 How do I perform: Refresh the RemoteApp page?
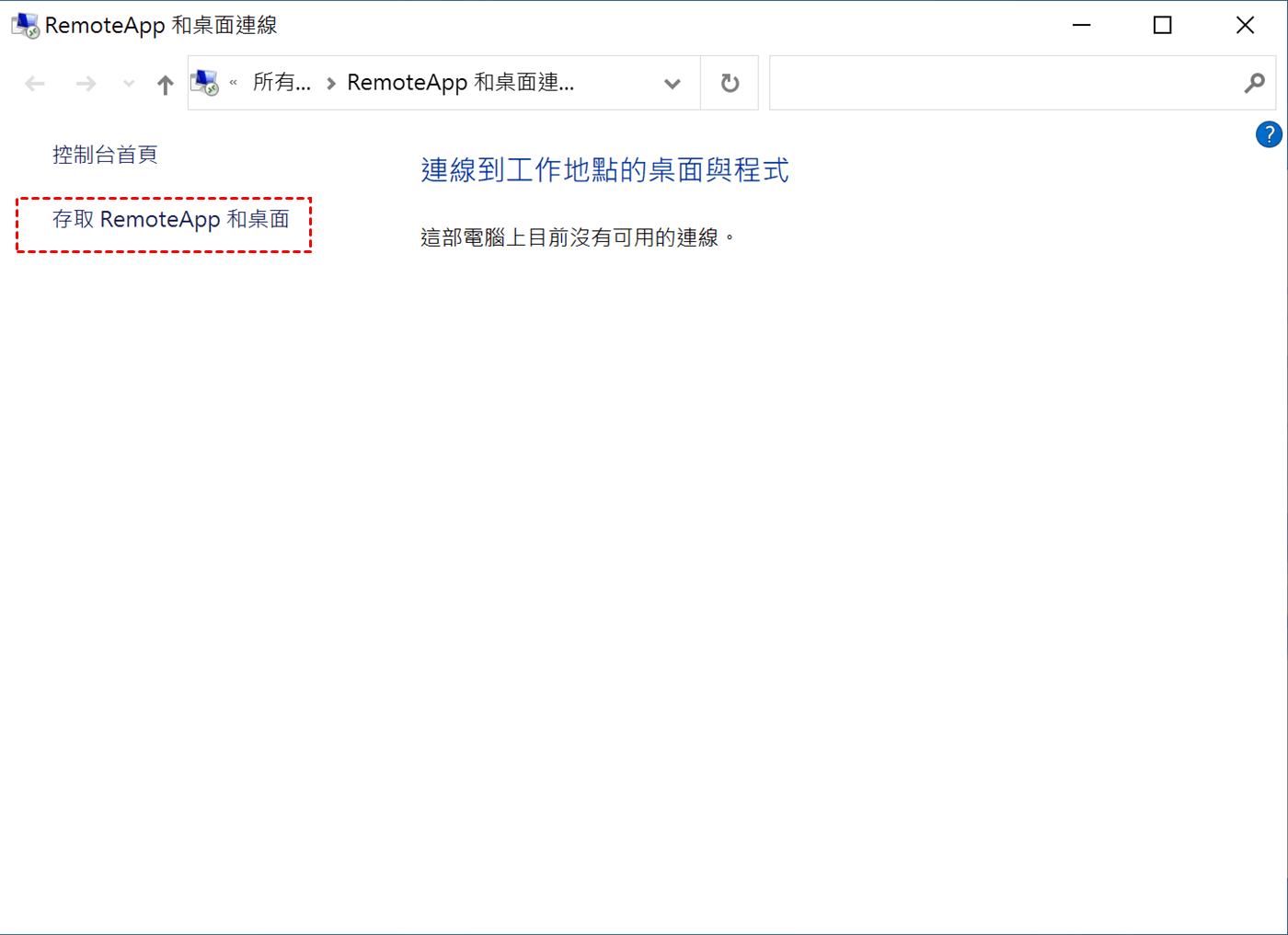click(730, 83)
